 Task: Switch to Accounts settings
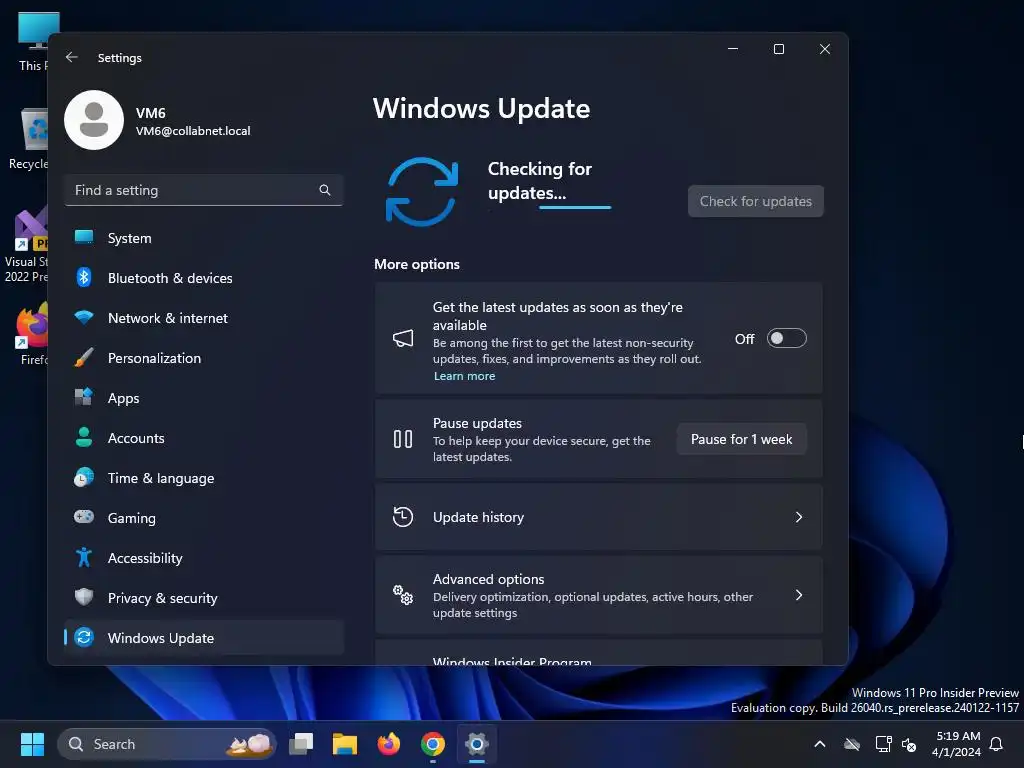click(204, 438)
